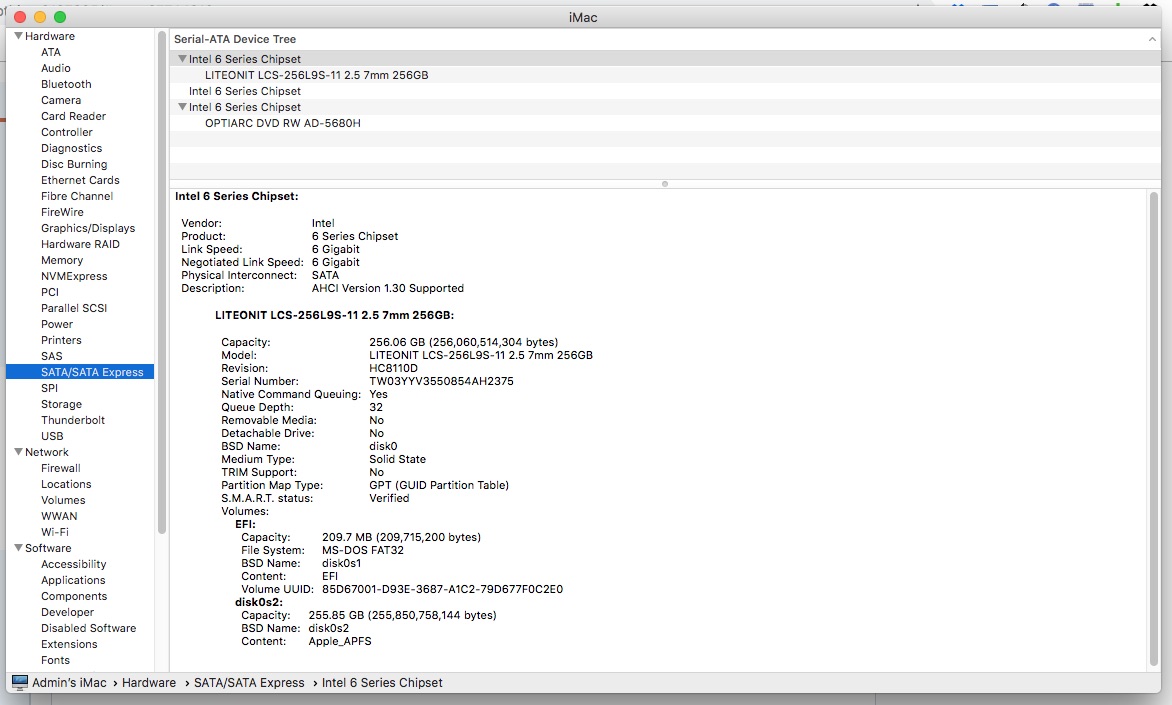The width and height of the screenshot is (1172, 705).
Task: Select Components entry
Action: click(x=74, y=597)
